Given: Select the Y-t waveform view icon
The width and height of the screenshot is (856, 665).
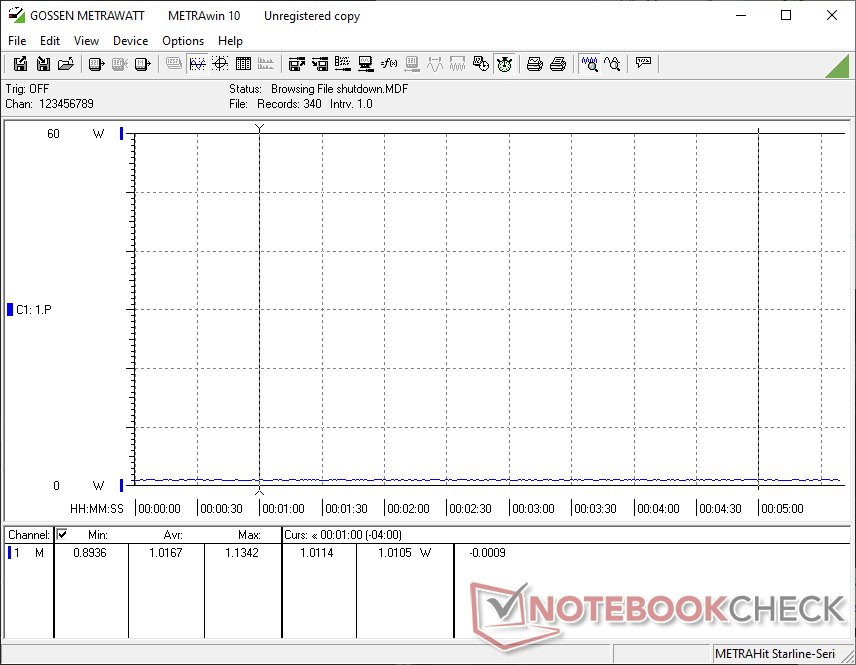Looking at the screenshot, I should [x=197, y=64].
